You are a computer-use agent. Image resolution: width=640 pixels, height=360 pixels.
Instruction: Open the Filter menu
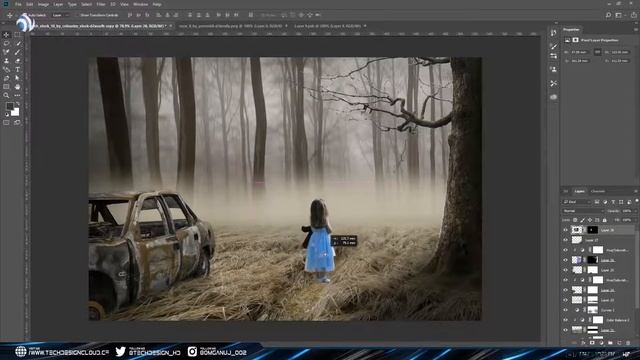pyautogui.click(x=101, y=4)
